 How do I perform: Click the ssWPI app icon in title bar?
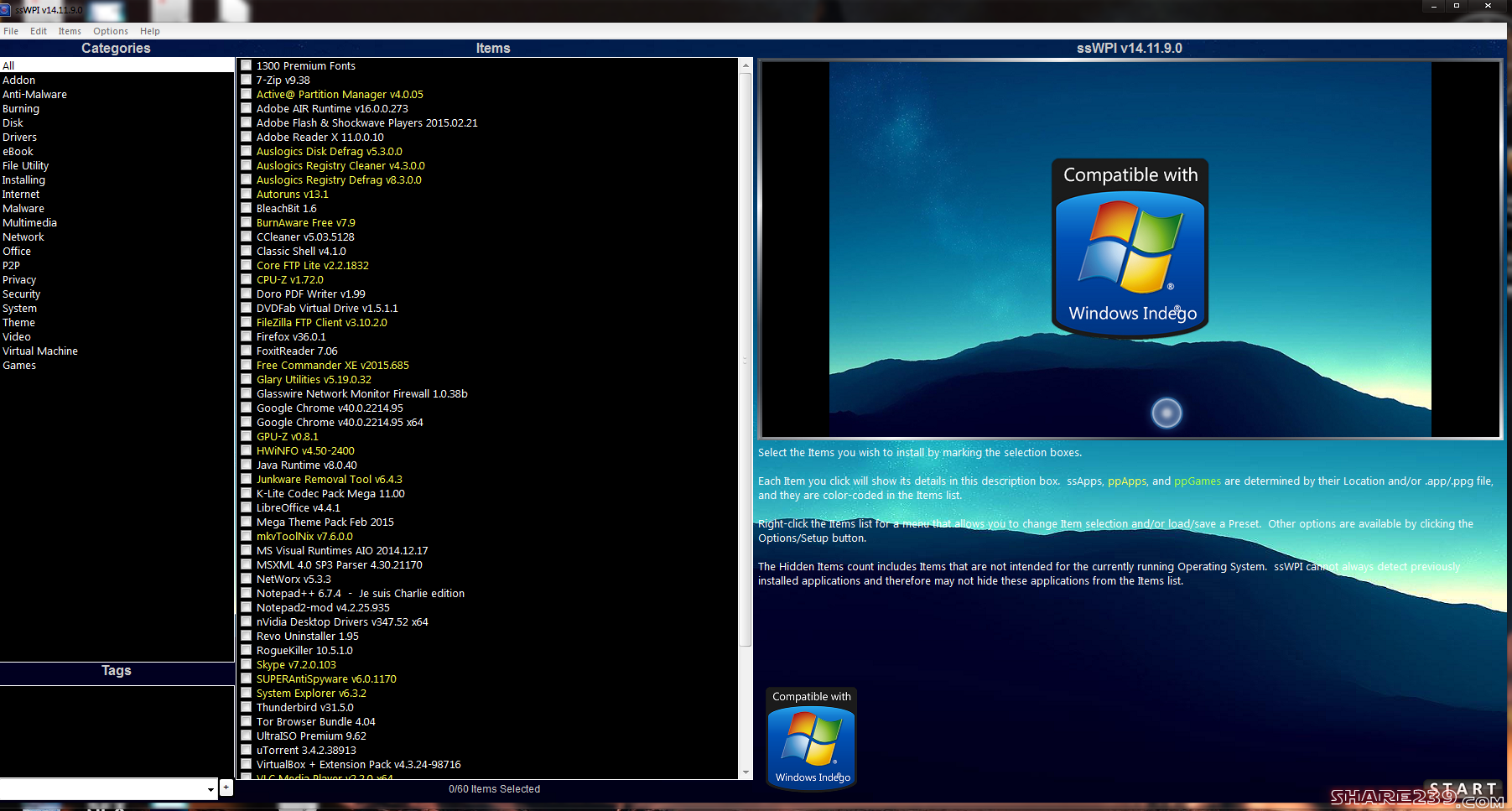(5, 9)
